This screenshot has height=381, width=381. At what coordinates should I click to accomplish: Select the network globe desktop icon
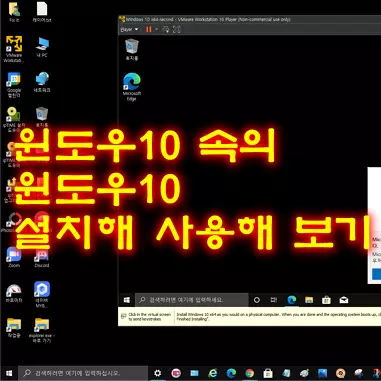(42, 82)
